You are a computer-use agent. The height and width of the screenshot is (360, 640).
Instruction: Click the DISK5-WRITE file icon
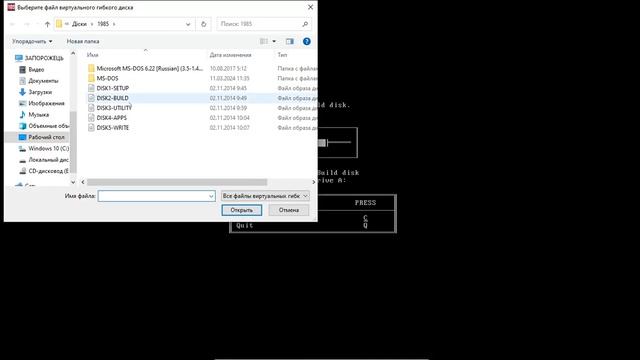coord(91,127)
